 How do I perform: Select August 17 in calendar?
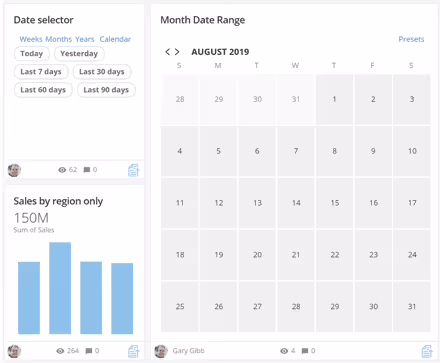pos(412,203)
